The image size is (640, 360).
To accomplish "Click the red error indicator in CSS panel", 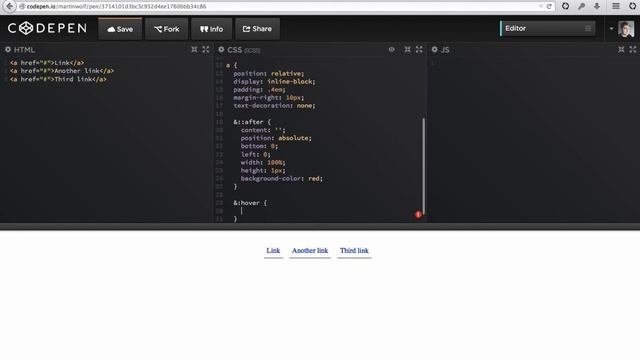I will tap(418, 214).
